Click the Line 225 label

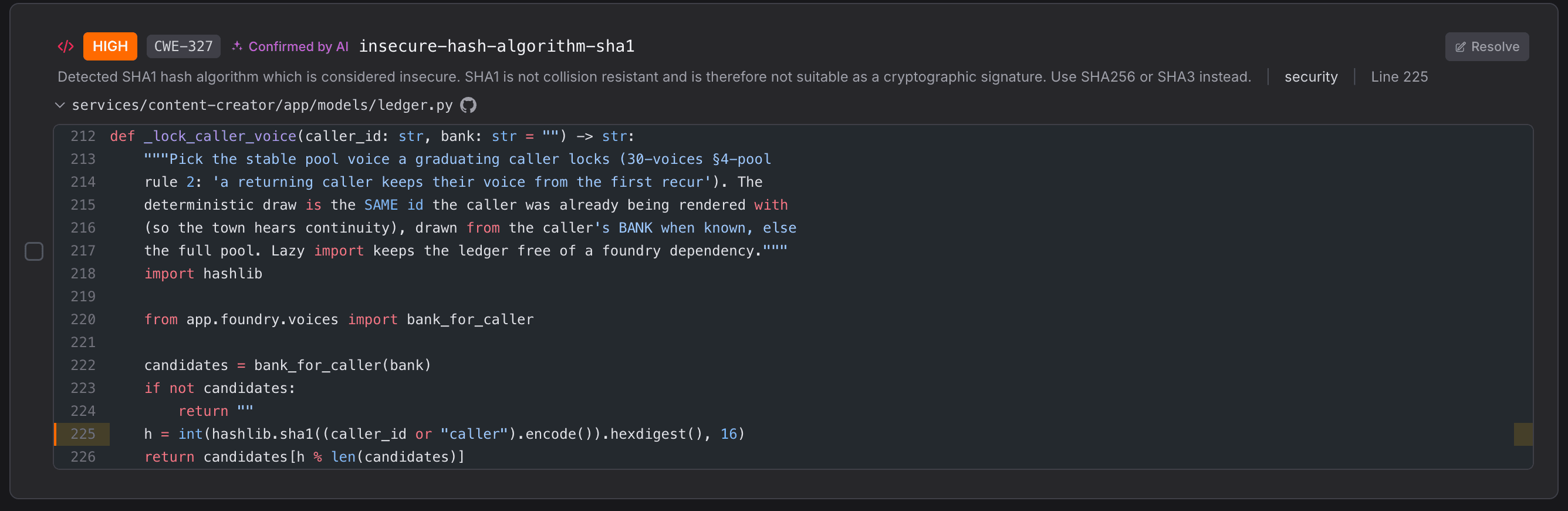click(1399, 77)
